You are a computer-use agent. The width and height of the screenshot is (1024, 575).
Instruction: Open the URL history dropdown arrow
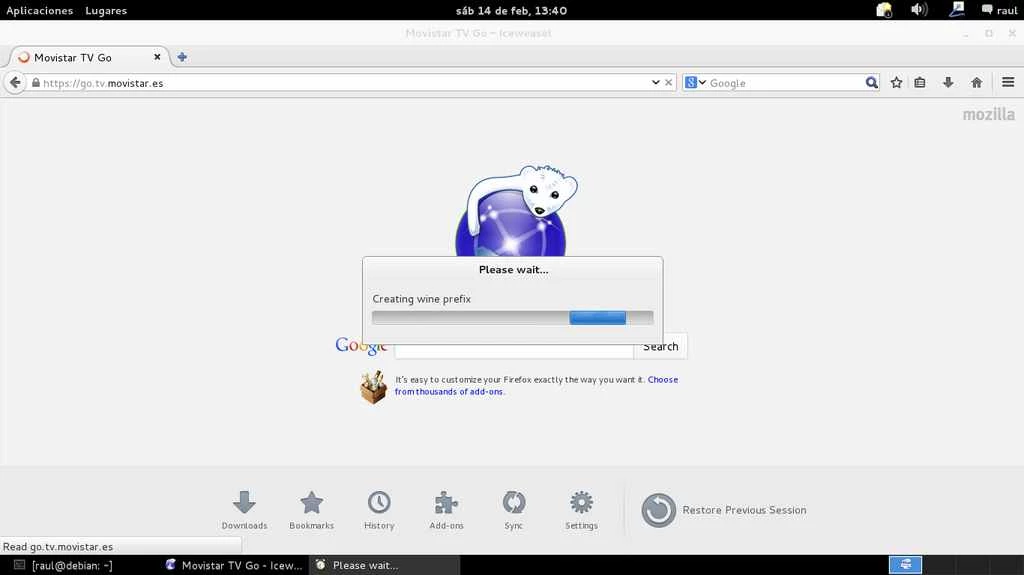click(655, 82)
